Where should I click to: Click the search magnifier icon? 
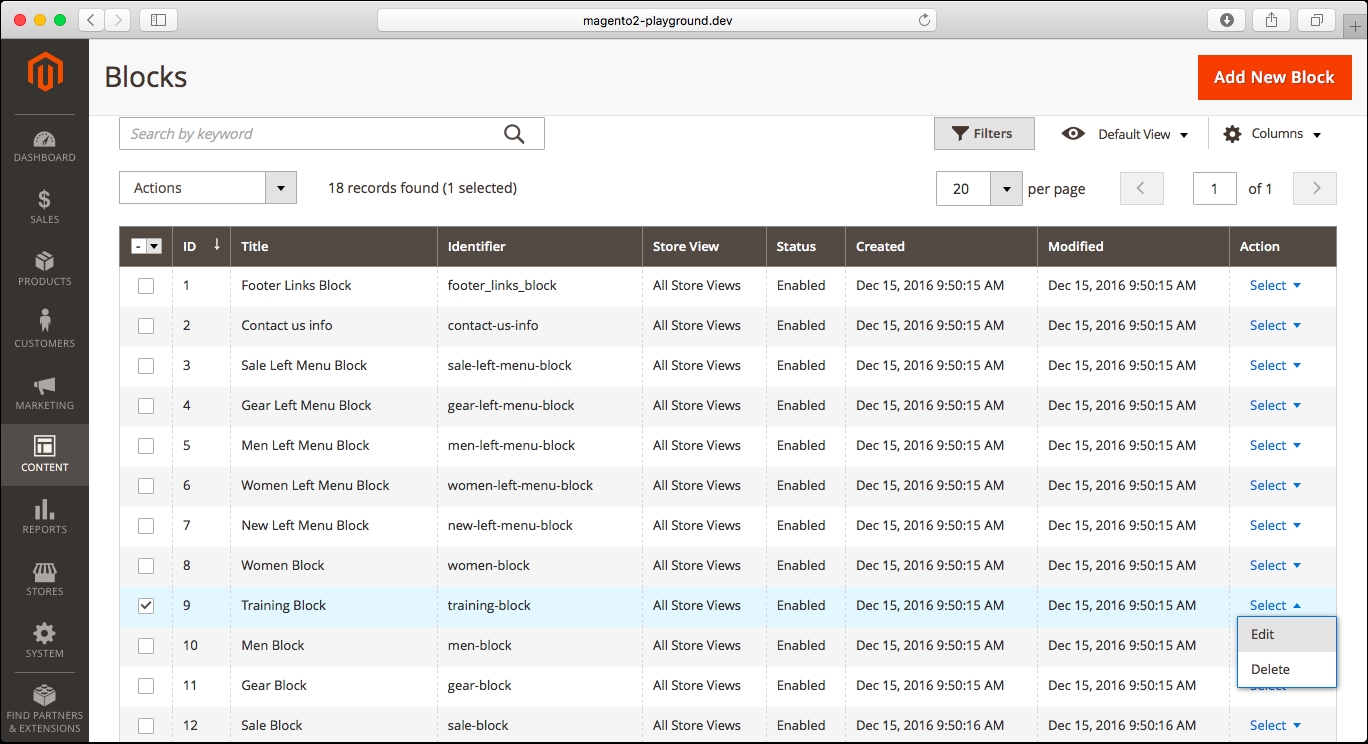514,134
